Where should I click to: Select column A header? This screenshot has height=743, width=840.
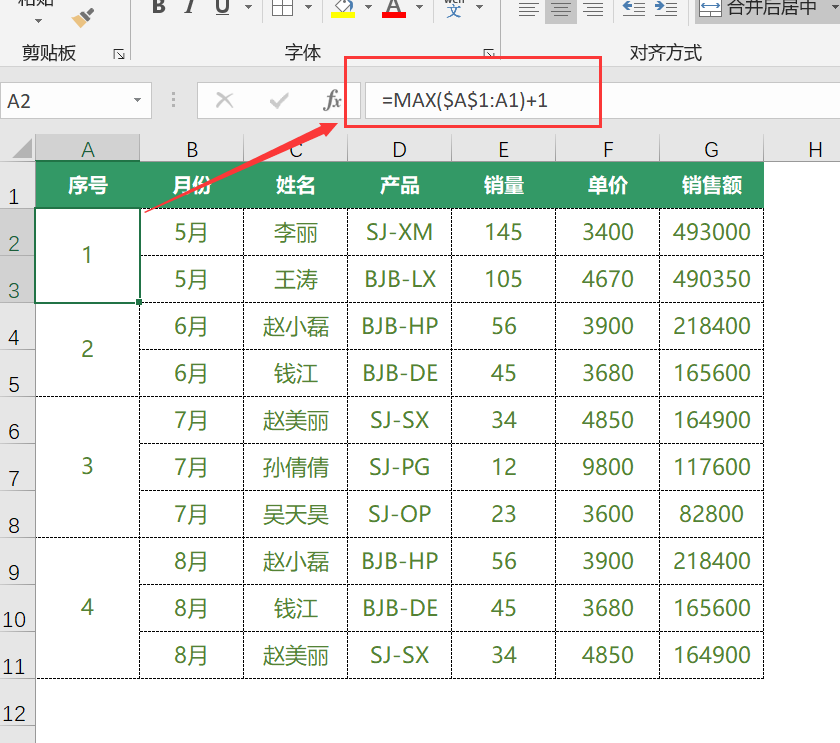pos(88,149)
